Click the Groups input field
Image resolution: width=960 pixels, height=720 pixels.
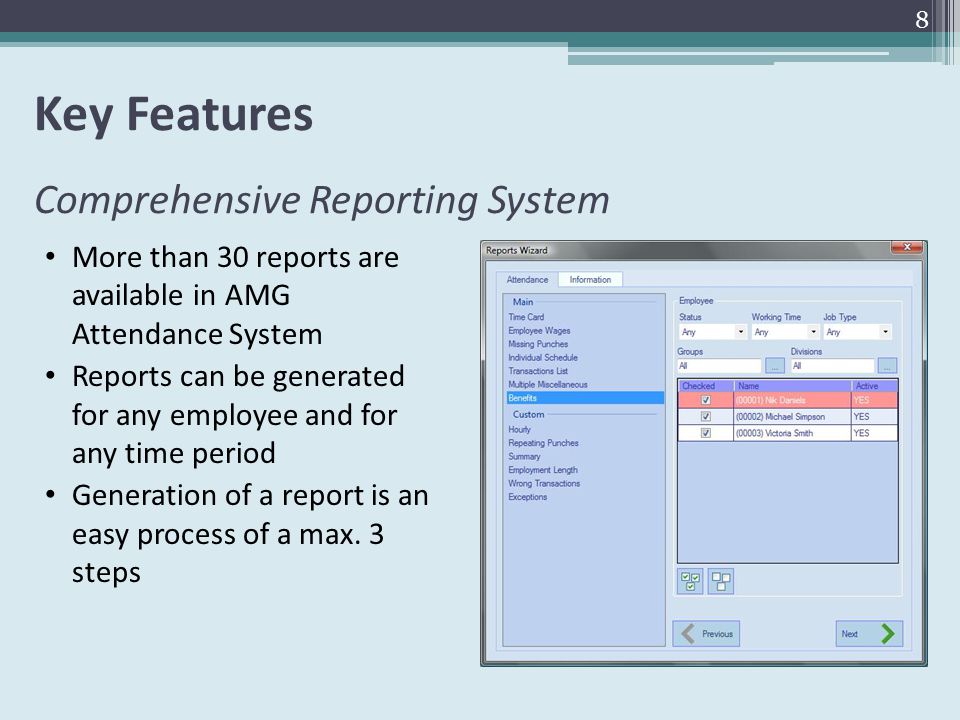pos(719,366)
